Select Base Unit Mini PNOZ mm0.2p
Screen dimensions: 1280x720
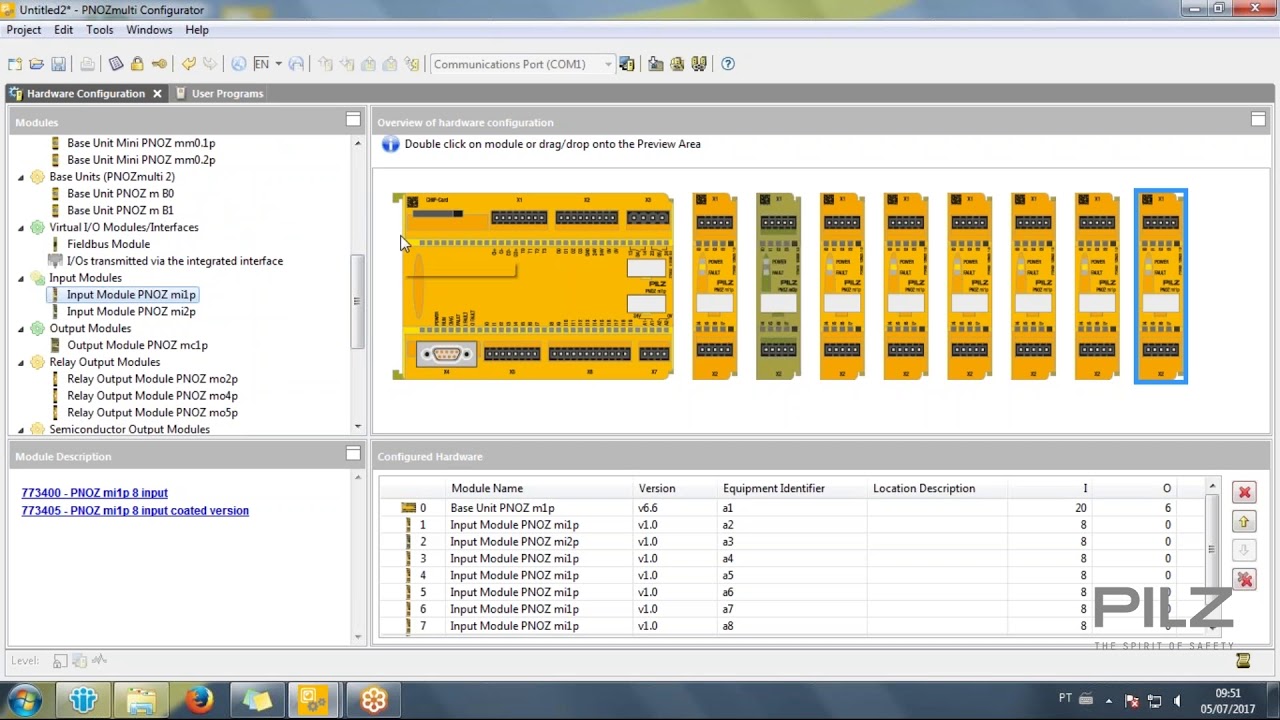pos(141,160)
